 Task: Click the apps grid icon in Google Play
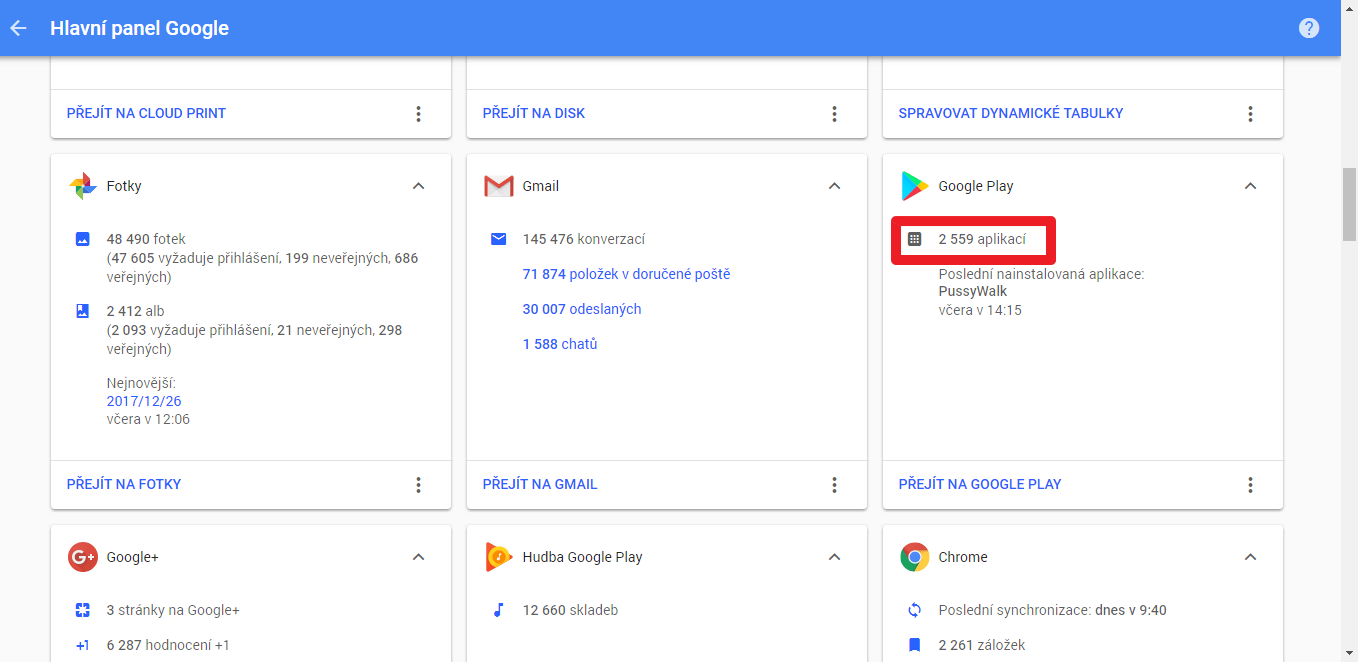point(914,239)
